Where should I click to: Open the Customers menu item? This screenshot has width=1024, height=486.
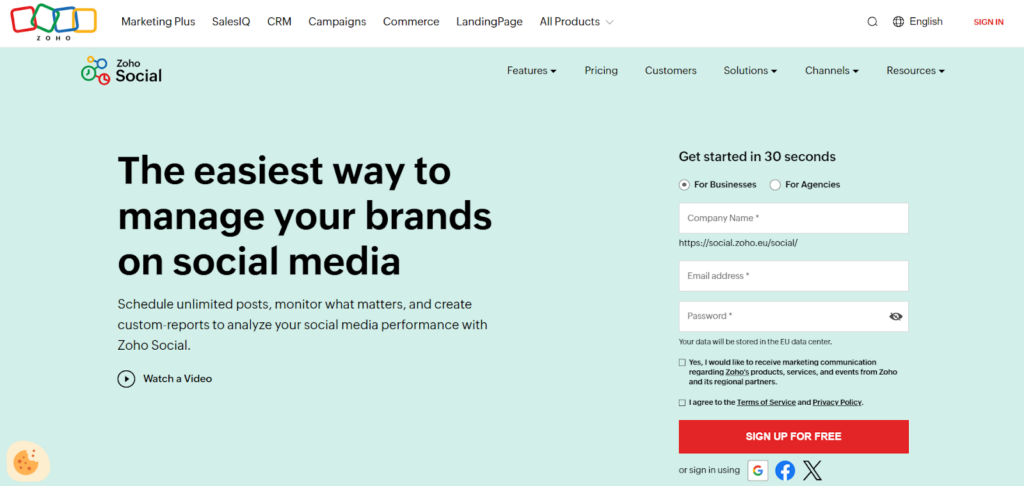point(670,71)
